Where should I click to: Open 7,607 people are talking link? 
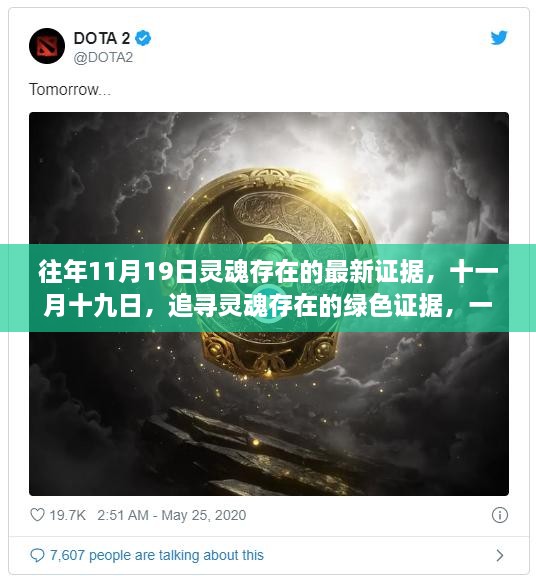tap(157, 555)
